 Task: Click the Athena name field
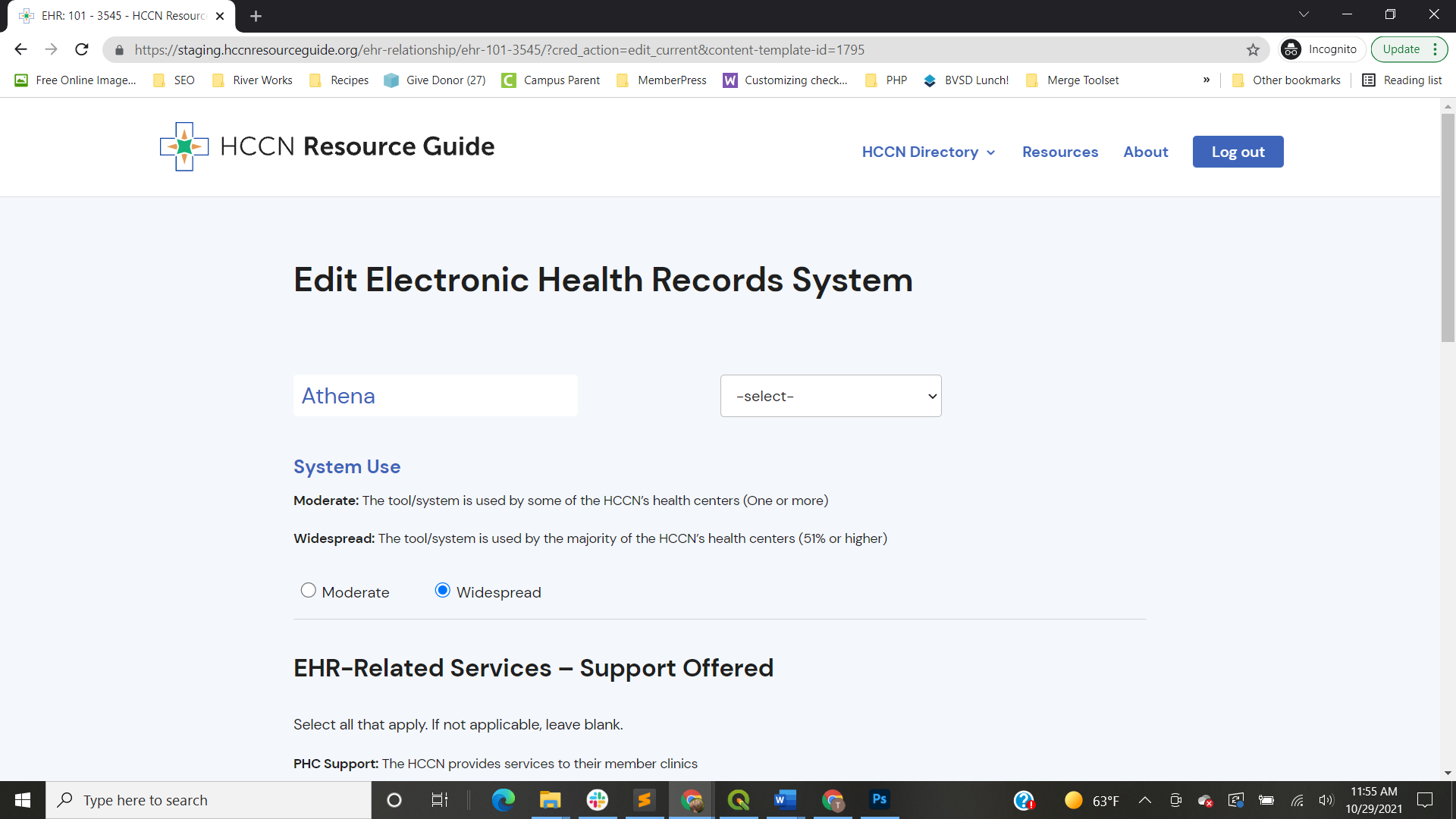[x=435, y=396]
